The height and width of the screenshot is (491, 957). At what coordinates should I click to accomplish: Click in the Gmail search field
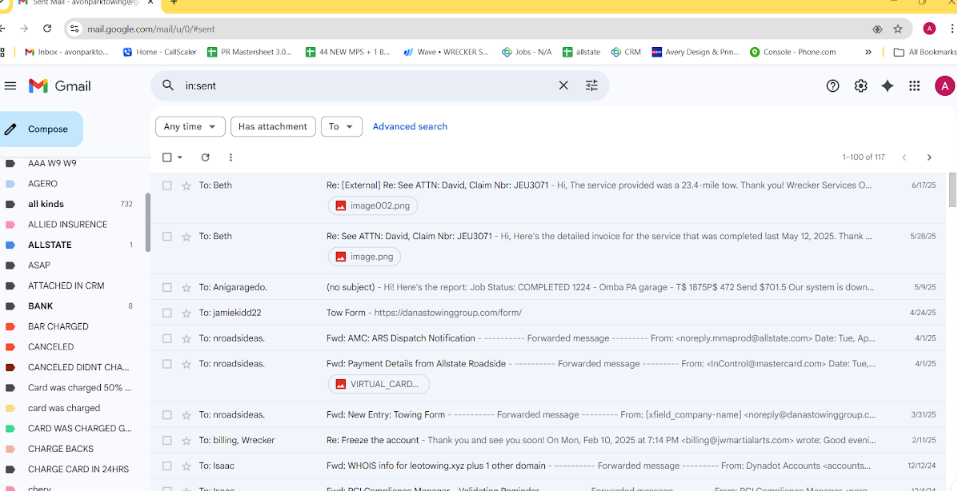pyautogui.click(x=360, y=86)
